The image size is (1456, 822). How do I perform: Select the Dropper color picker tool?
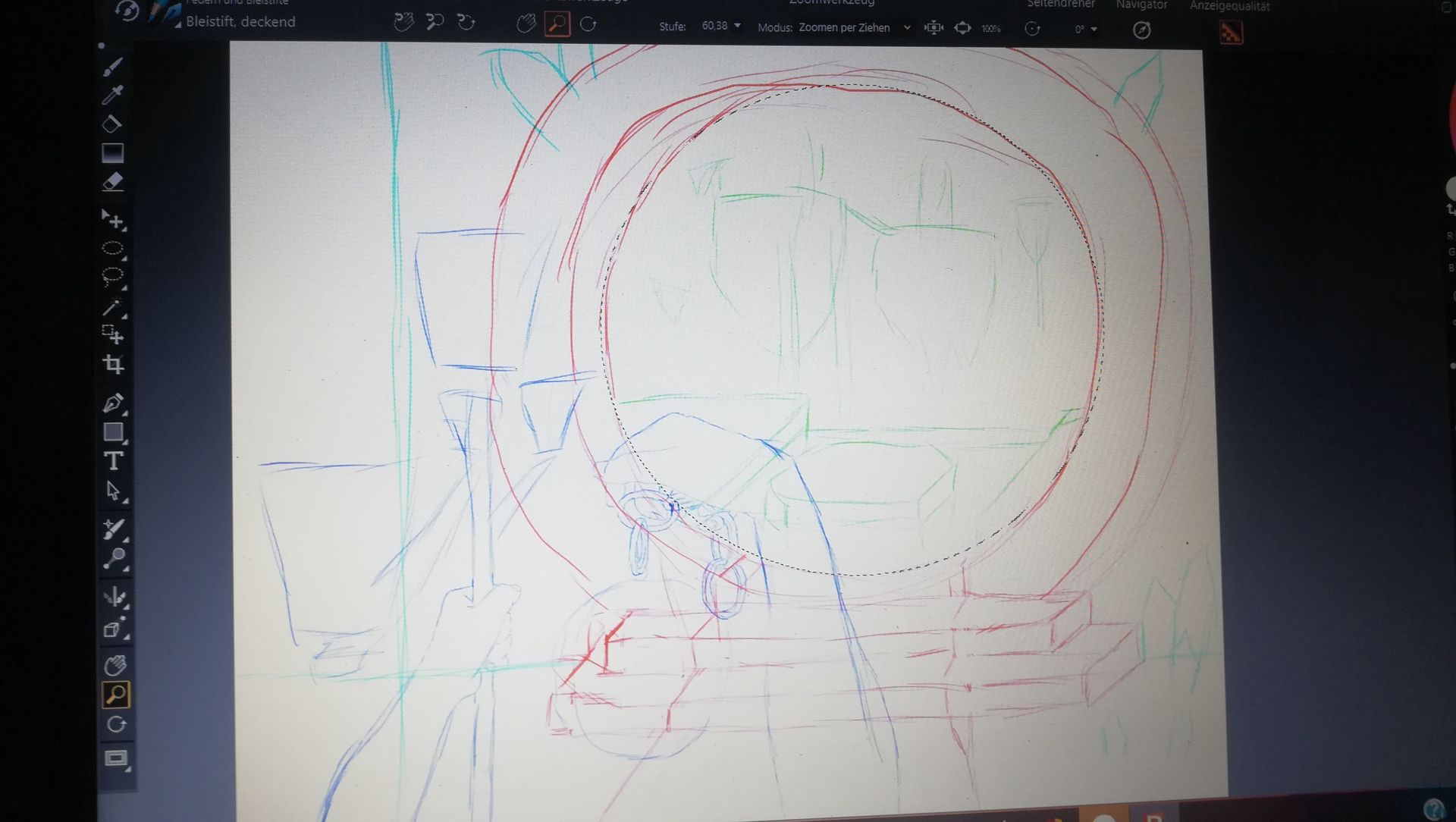click(x=112, y=95)
